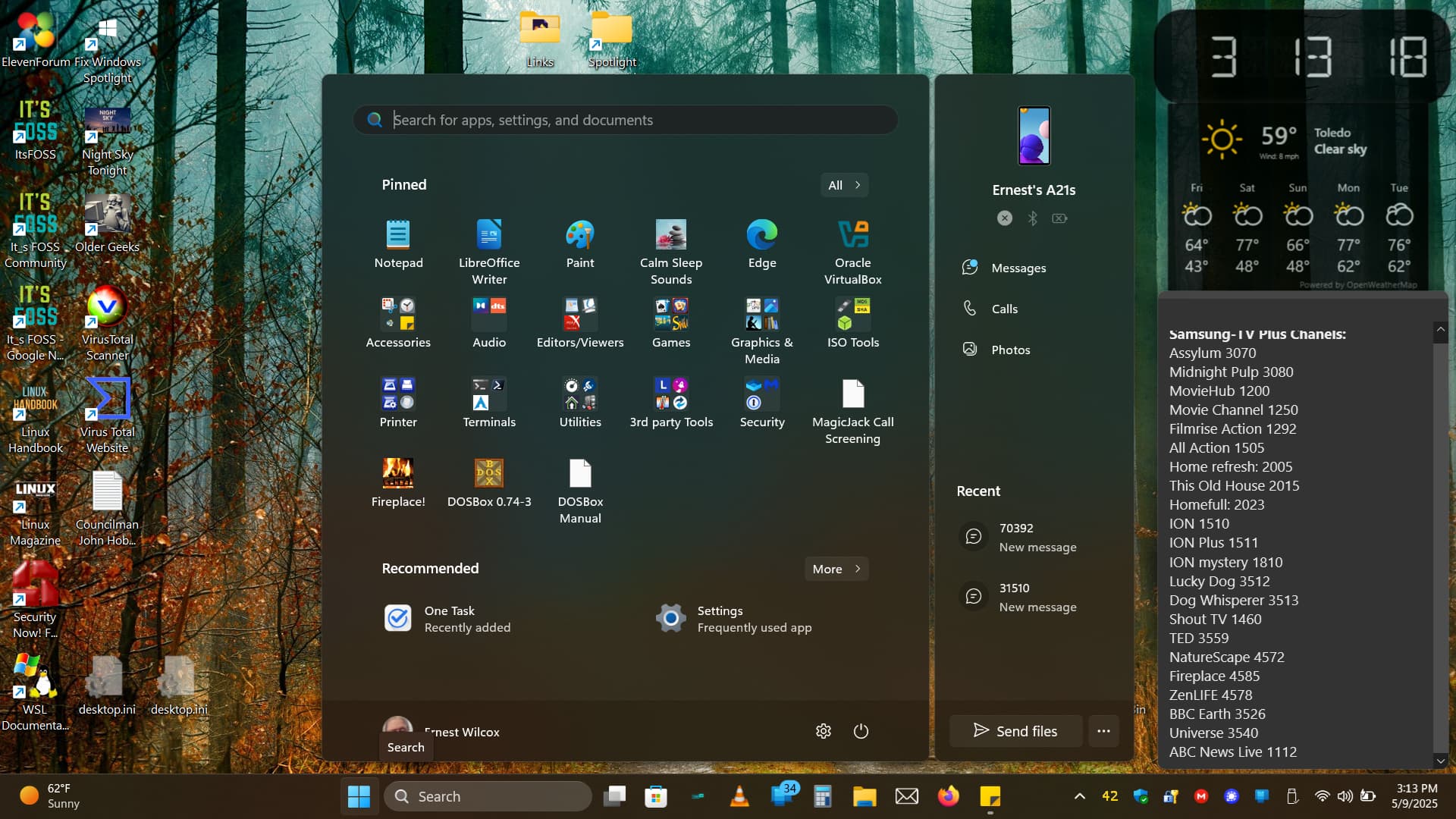1456x819 pixels.
Task: Open the Accessories folder
Action: 398,323
